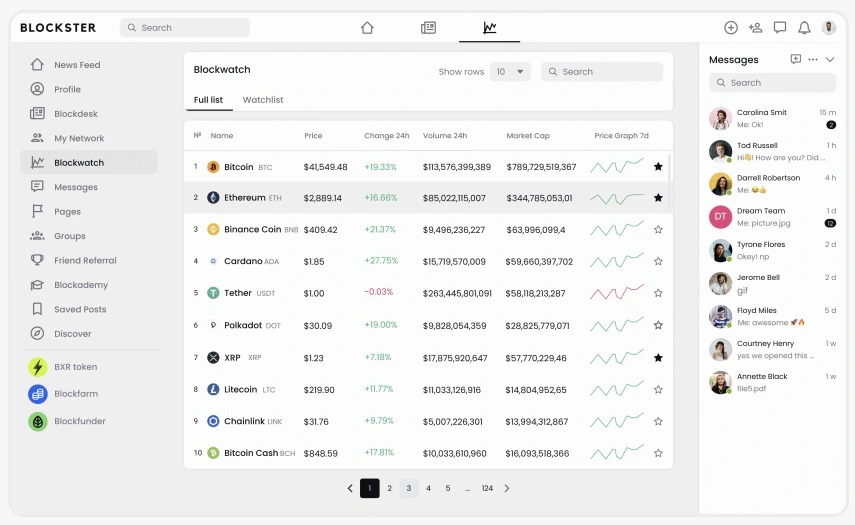Go to page 2

click(x=389, y=488)
